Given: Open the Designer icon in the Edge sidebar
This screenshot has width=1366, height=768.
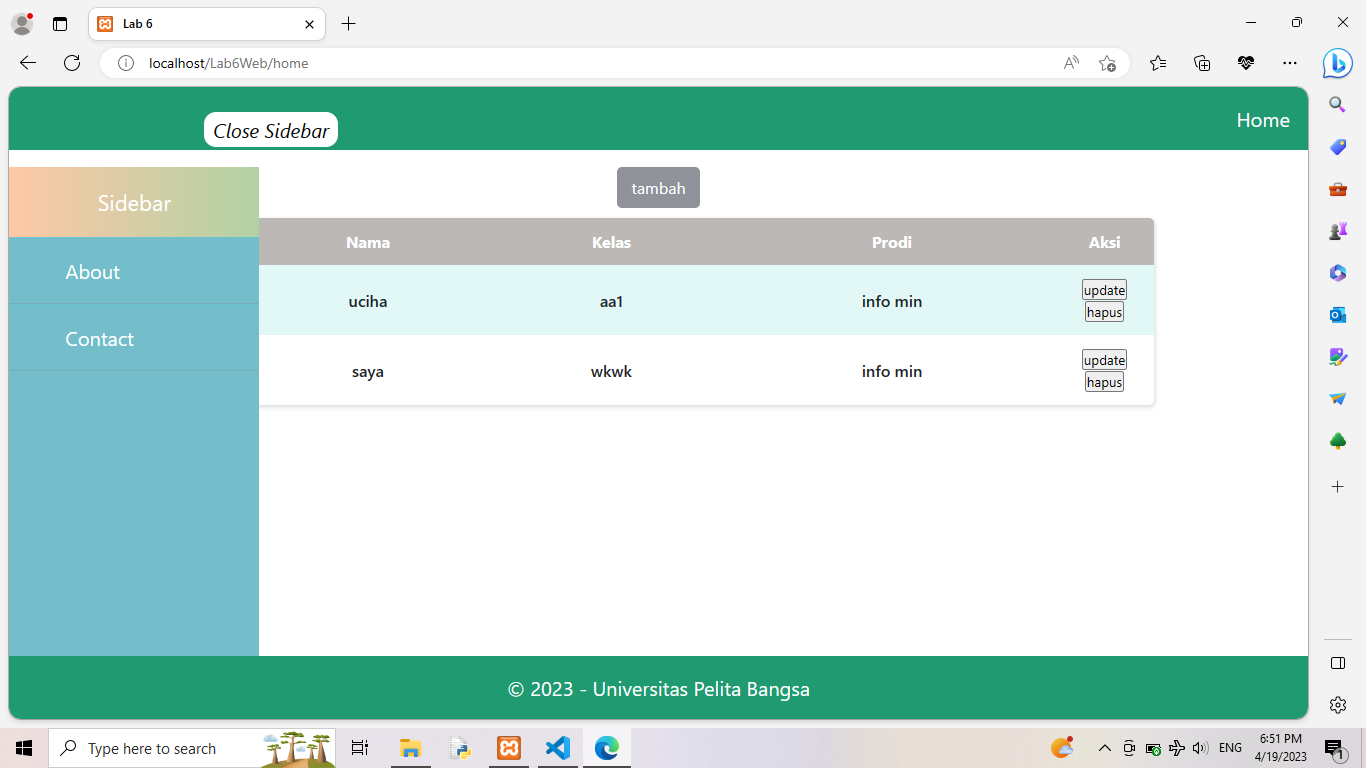Looking at the screenshot, I should (1337, 356).
